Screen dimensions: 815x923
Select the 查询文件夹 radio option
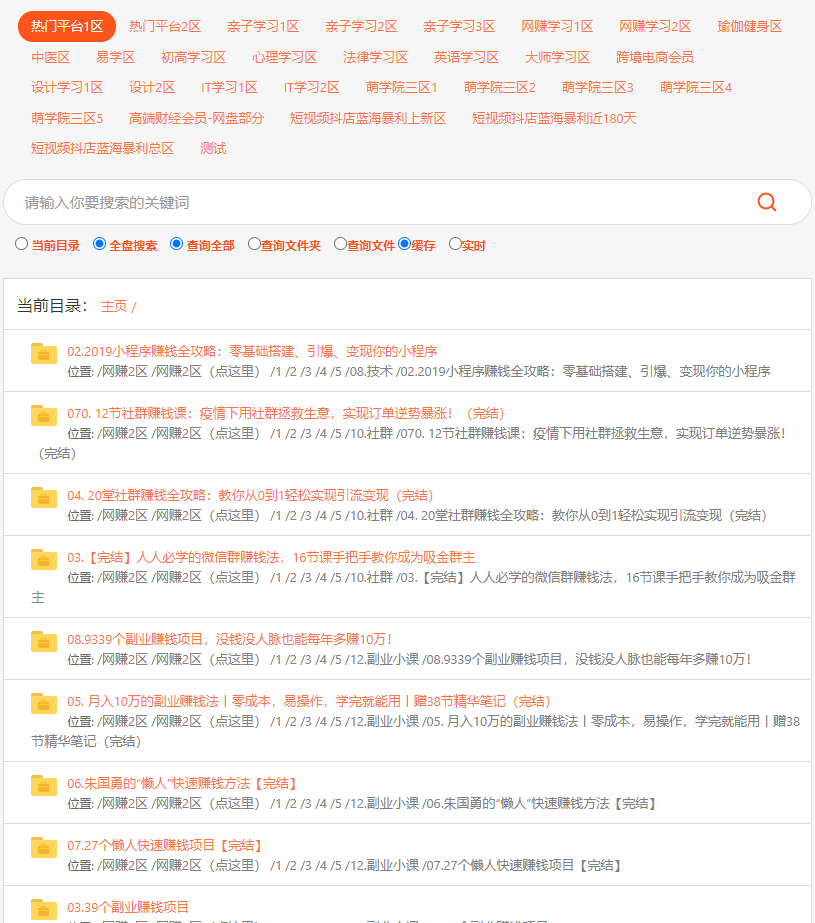coord(254,244)
